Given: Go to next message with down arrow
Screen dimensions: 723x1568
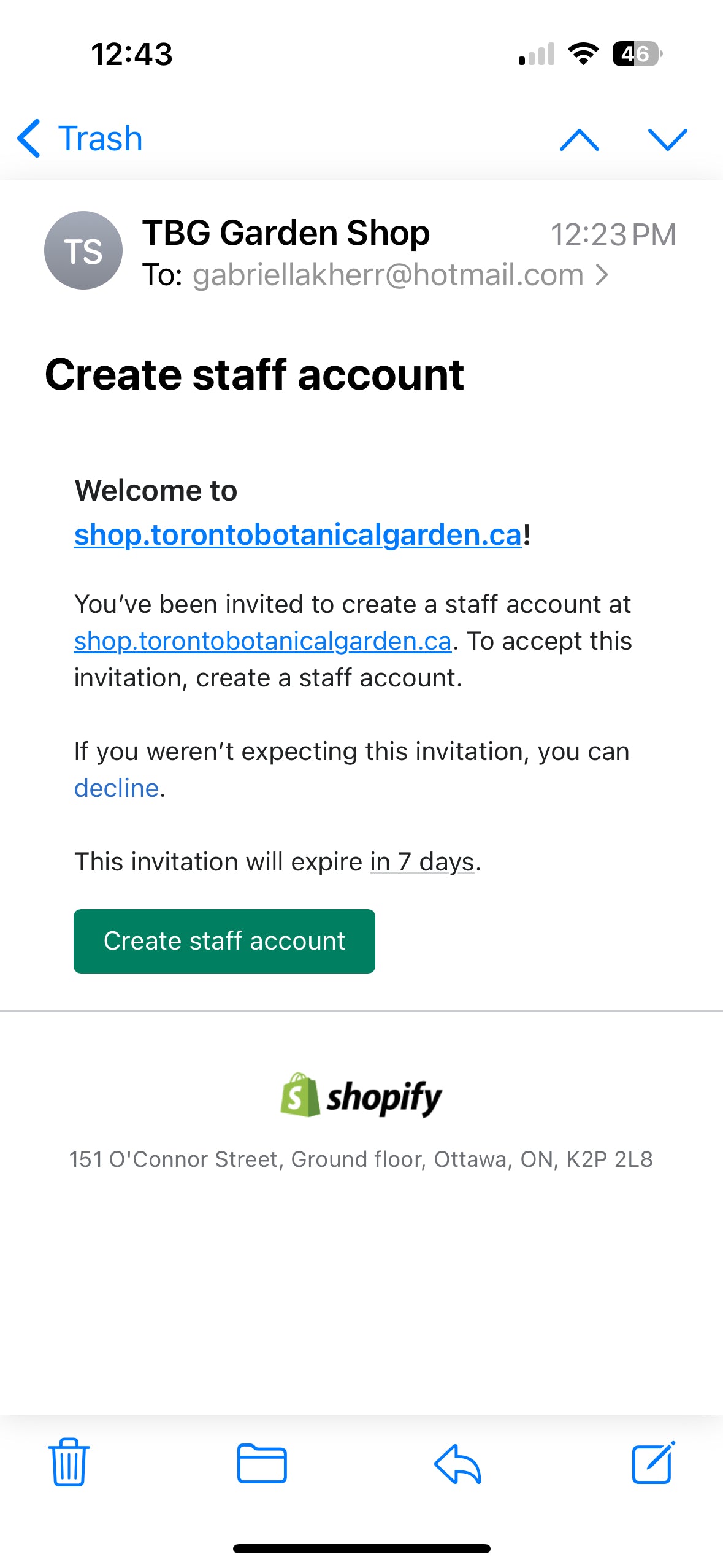Looking at the screenshot, I should 667,140.
